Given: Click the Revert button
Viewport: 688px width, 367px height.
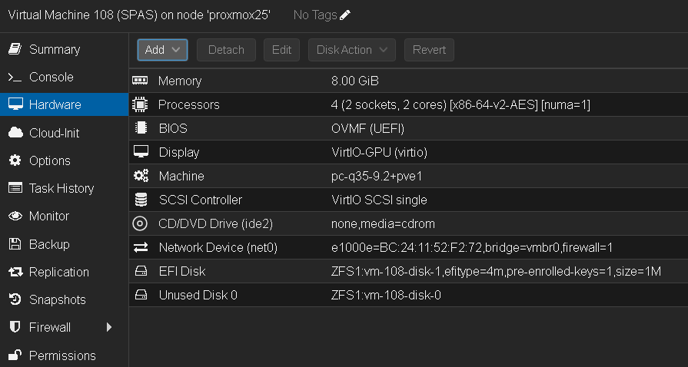Looking at the screenshot, I should pyautogui.click(x=429, y=50).
